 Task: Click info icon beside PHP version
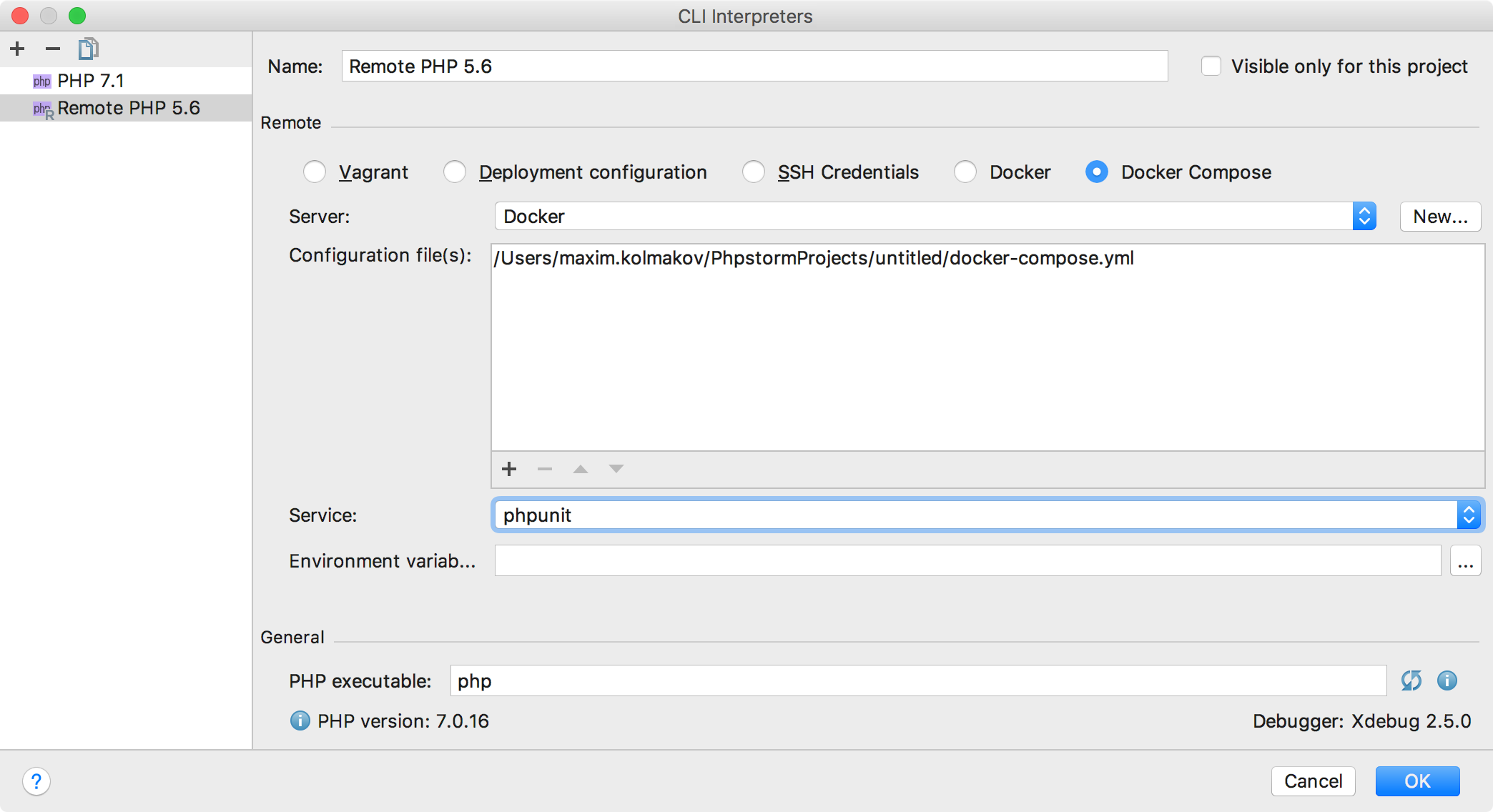(300, 721)
